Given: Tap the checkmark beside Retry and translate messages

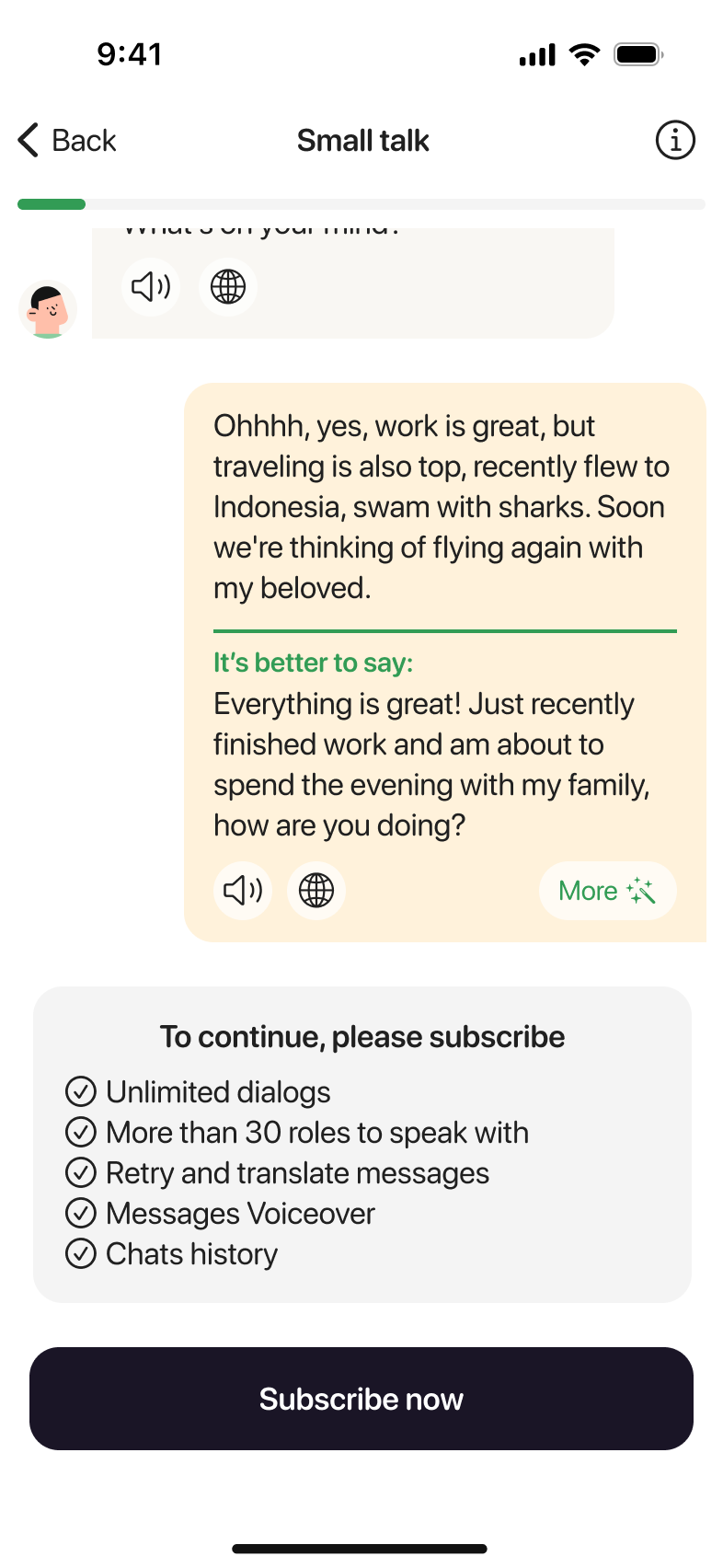Looking at the screenshot, I should tap(81, 1173).
